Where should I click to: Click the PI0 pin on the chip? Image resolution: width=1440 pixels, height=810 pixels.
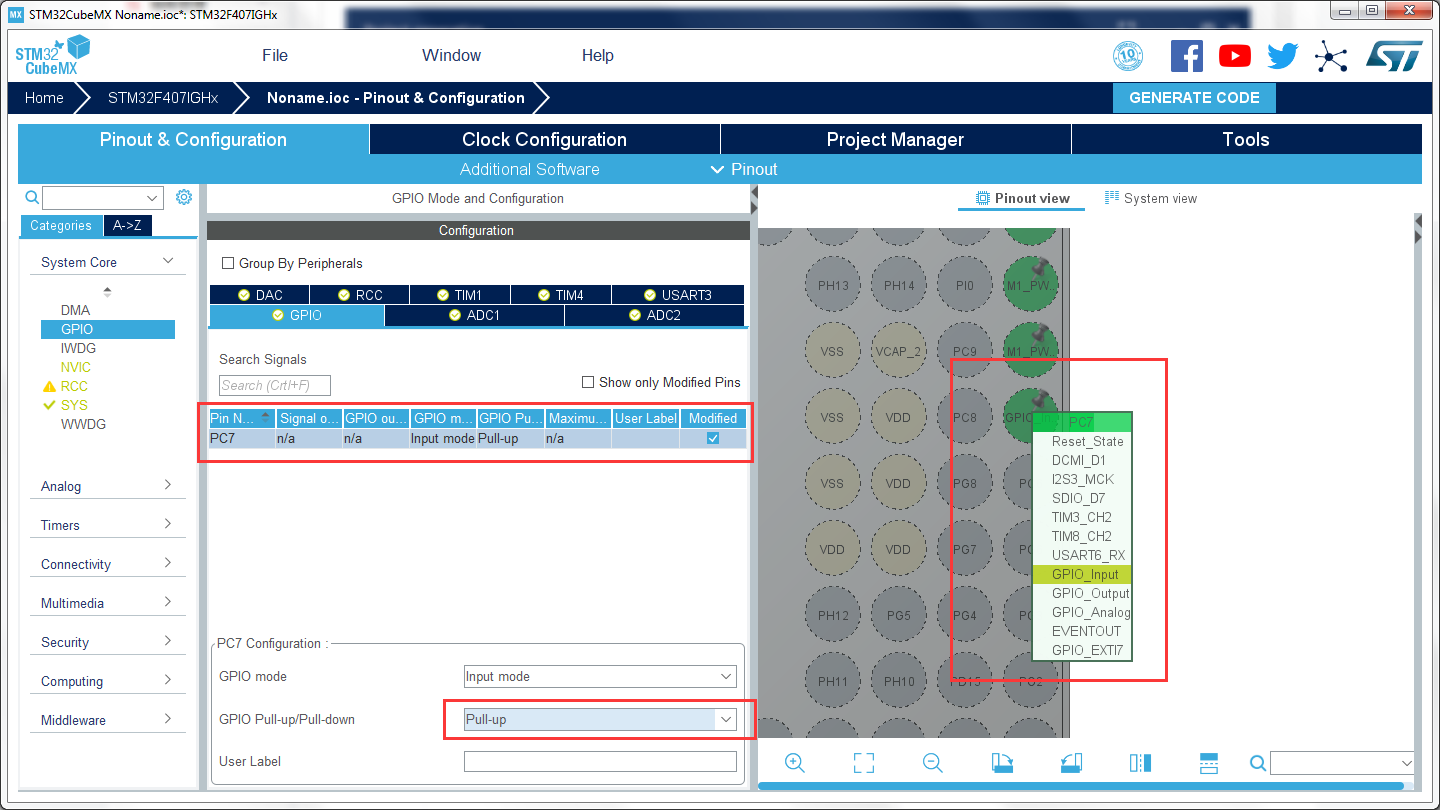(964, 285)
